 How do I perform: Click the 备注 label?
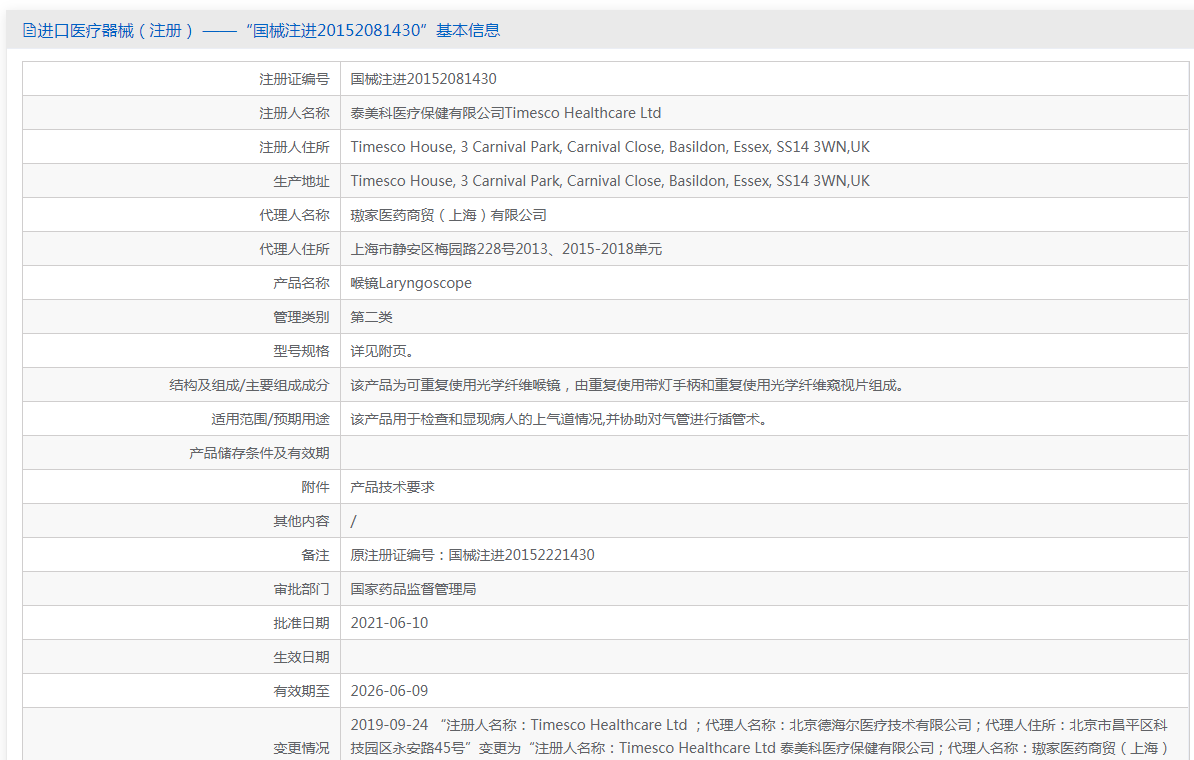click(315, 556)
